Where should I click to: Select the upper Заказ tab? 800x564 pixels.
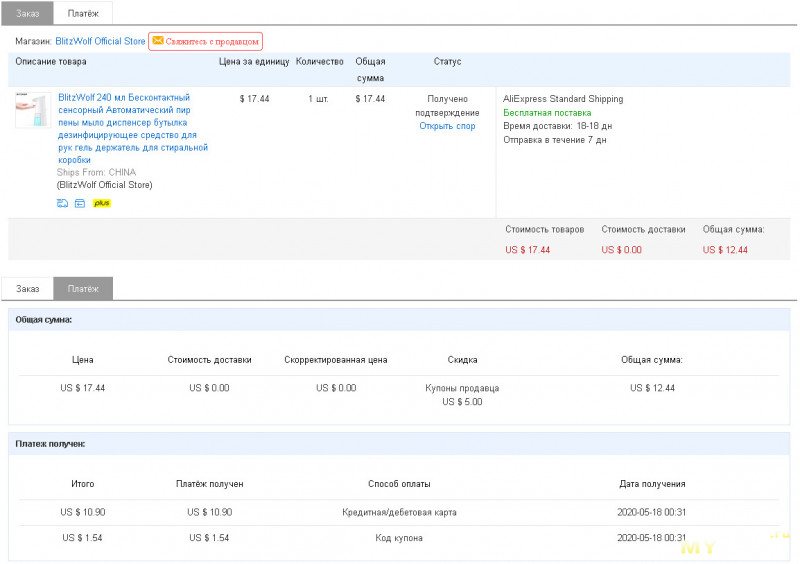pyautogui.click(x=28, y=13)
